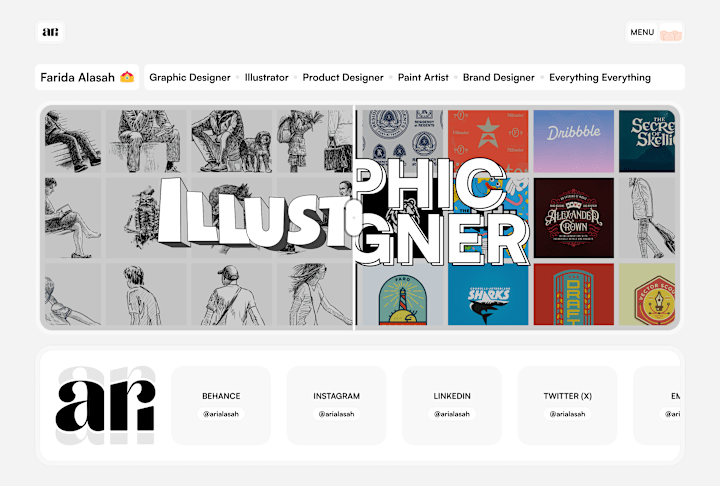The width and height of the screenshot is (720, 486).
Task: Click the house emoji next to Farida Alasah
Action: (x=127, y=77)
